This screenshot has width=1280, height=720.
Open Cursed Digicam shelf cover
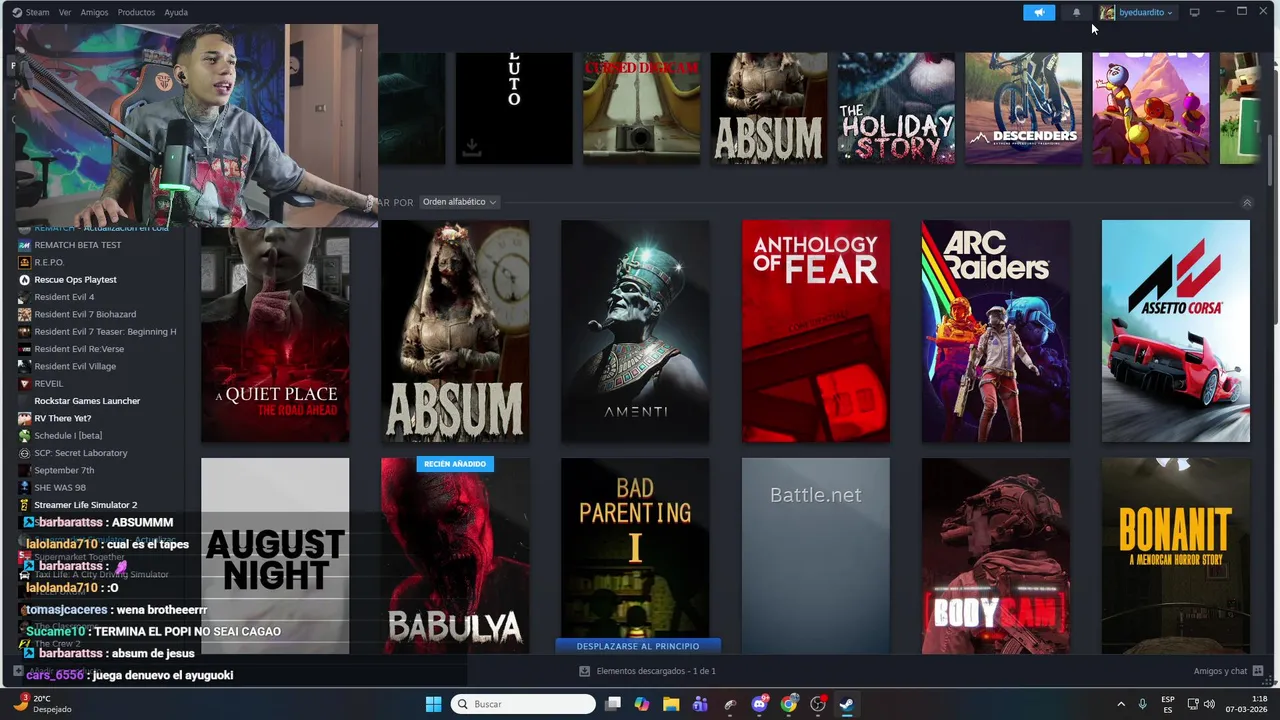[x=642, y=108]
